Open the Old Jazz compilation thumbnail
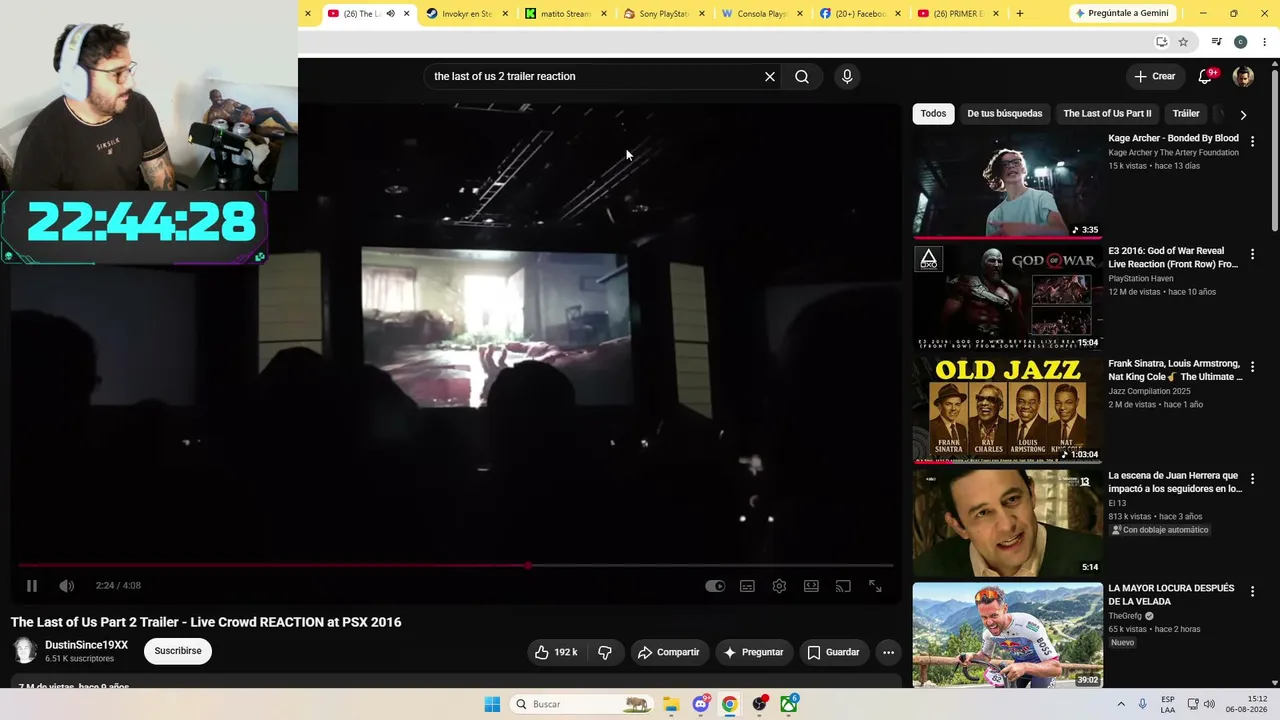 coord(1007,411)
